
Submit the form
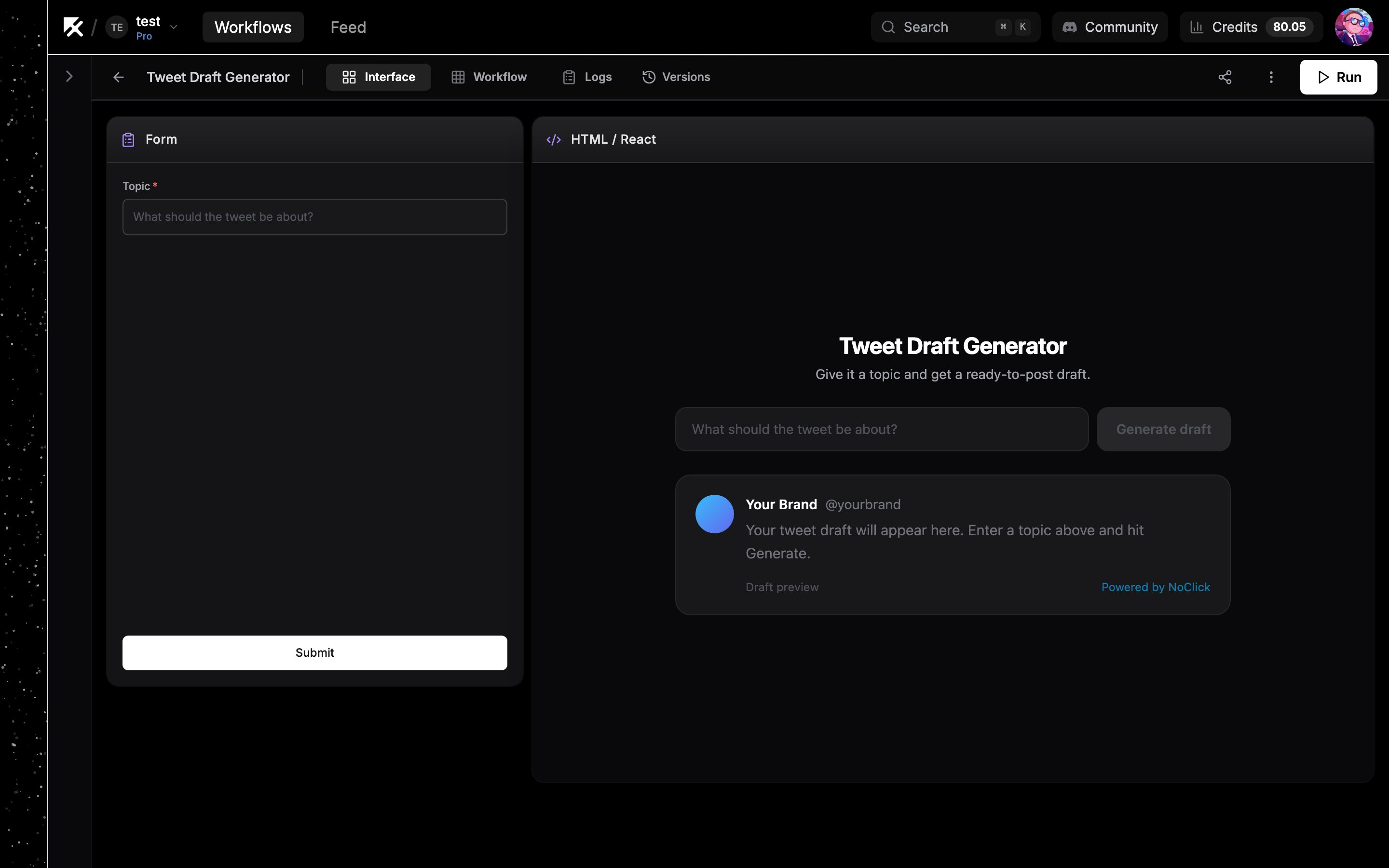[x=314, y=653]
